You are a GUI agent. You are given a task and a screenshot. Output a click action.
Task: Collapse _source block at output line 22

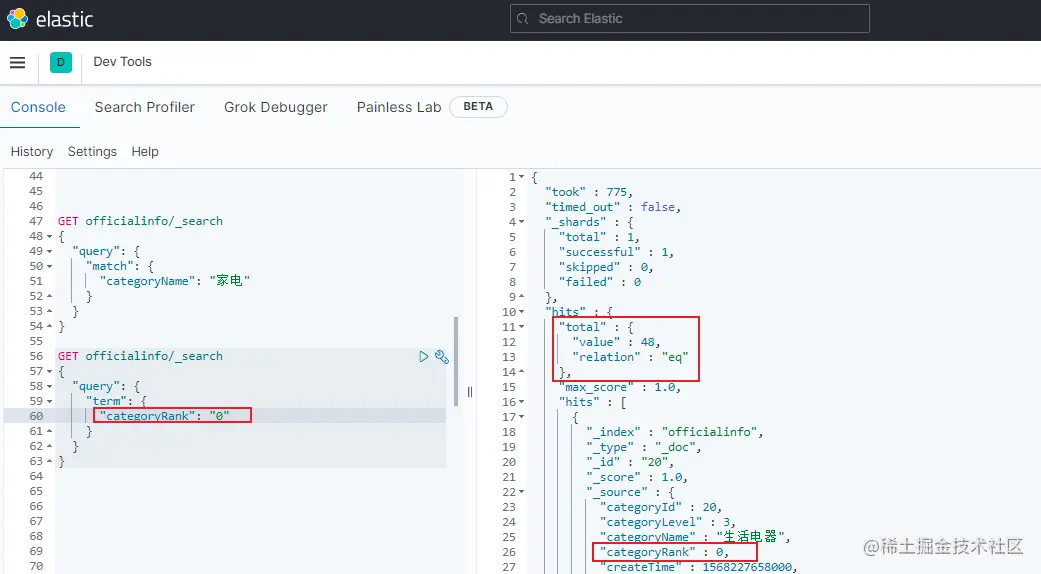(x=522, y=492)
